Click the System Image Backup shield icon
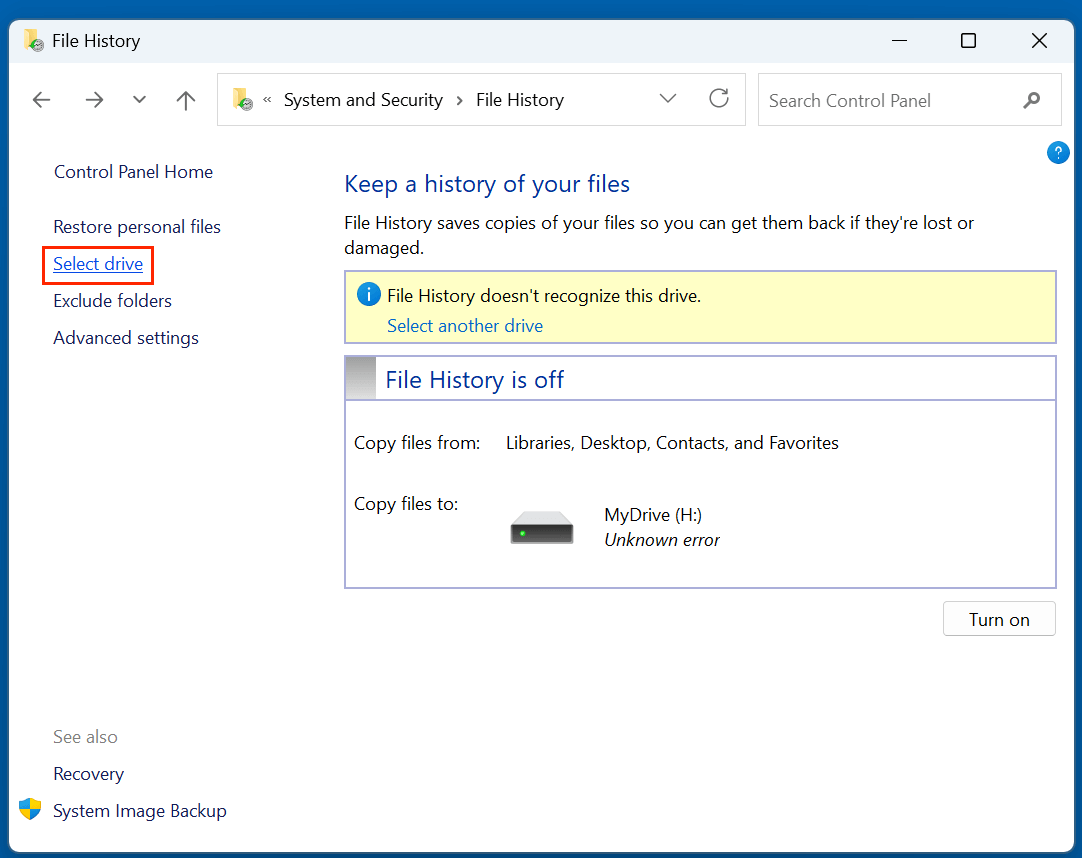This screenshot has width=1082, height=858. 29,808
